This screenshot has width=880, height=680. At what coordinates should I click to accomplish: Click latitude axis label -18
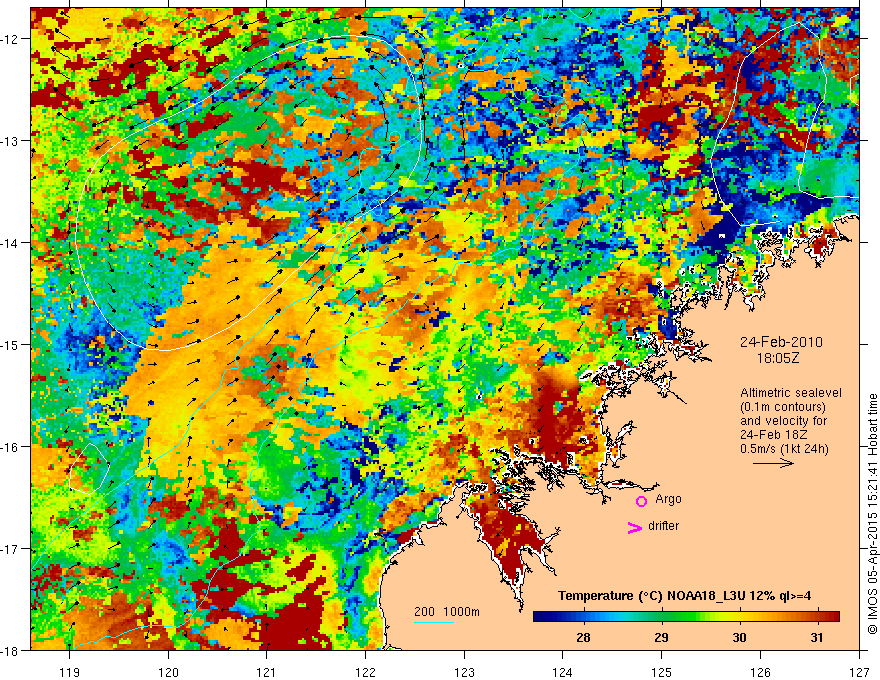(x=10, y=650)
